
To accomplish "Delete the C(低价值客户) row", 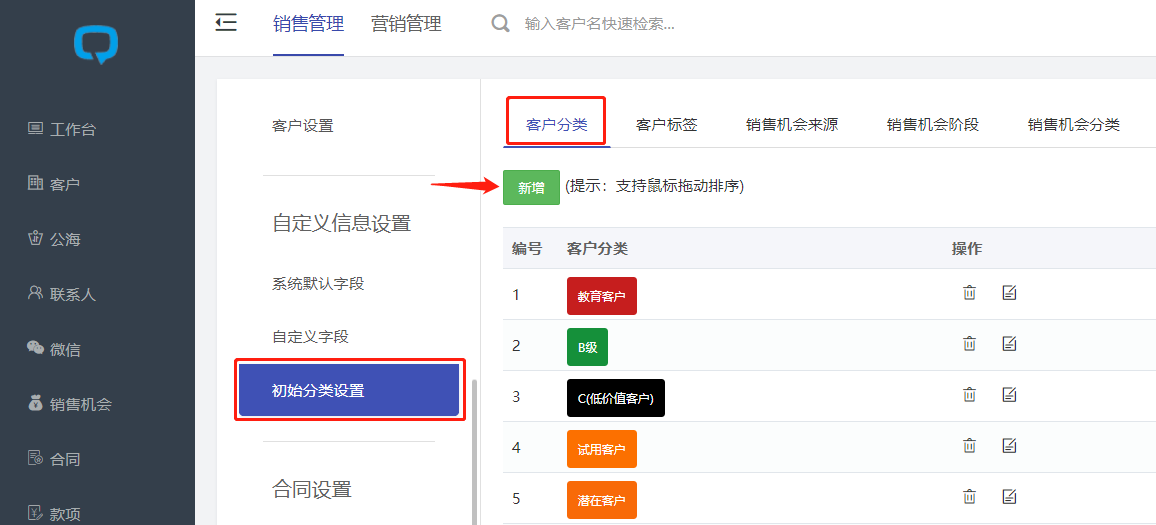I will tap(969, 394).
